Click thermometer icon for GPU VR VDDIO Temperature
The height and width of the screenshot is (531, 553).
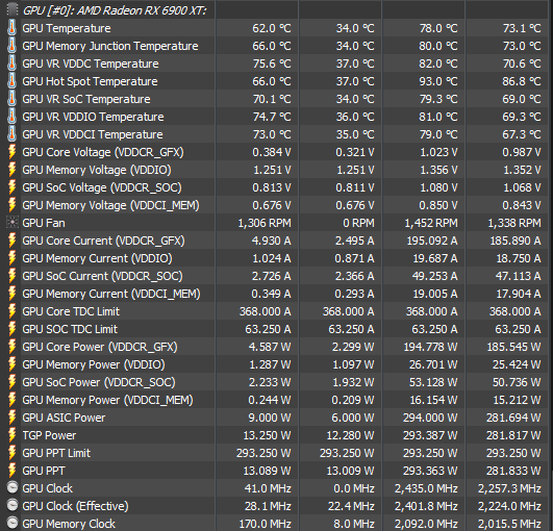point(12,116)
